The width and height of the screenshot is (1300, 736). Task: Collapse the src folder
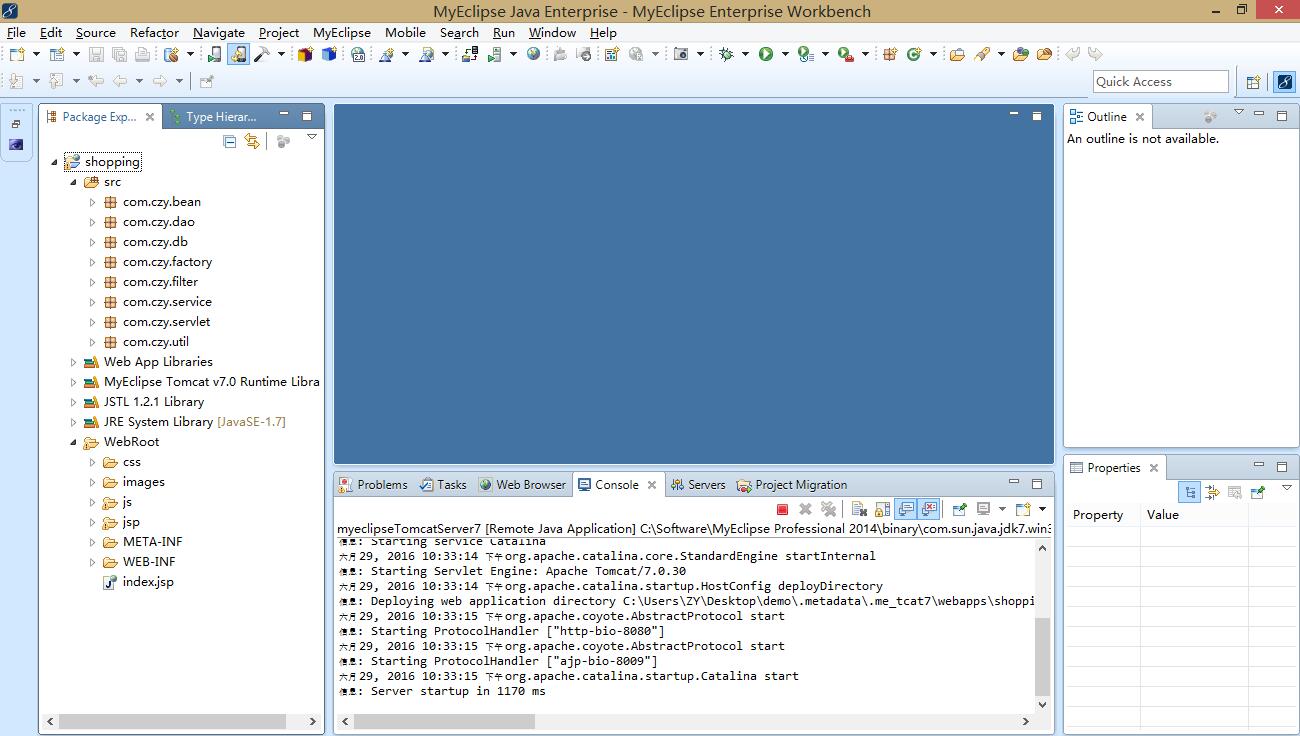tap(73, 182)
